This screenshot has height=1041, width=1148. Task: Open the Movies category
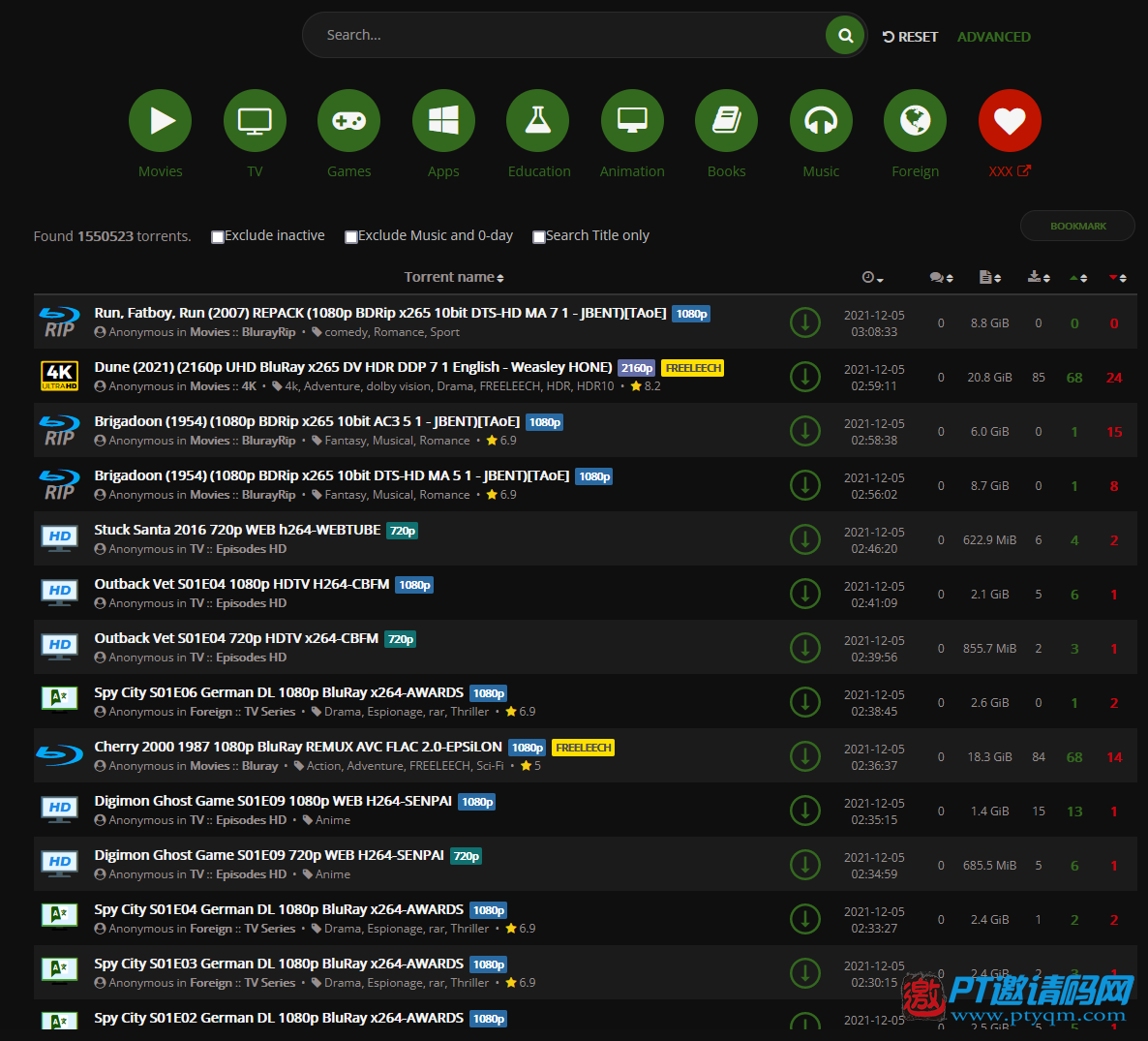tap(161, 121)
